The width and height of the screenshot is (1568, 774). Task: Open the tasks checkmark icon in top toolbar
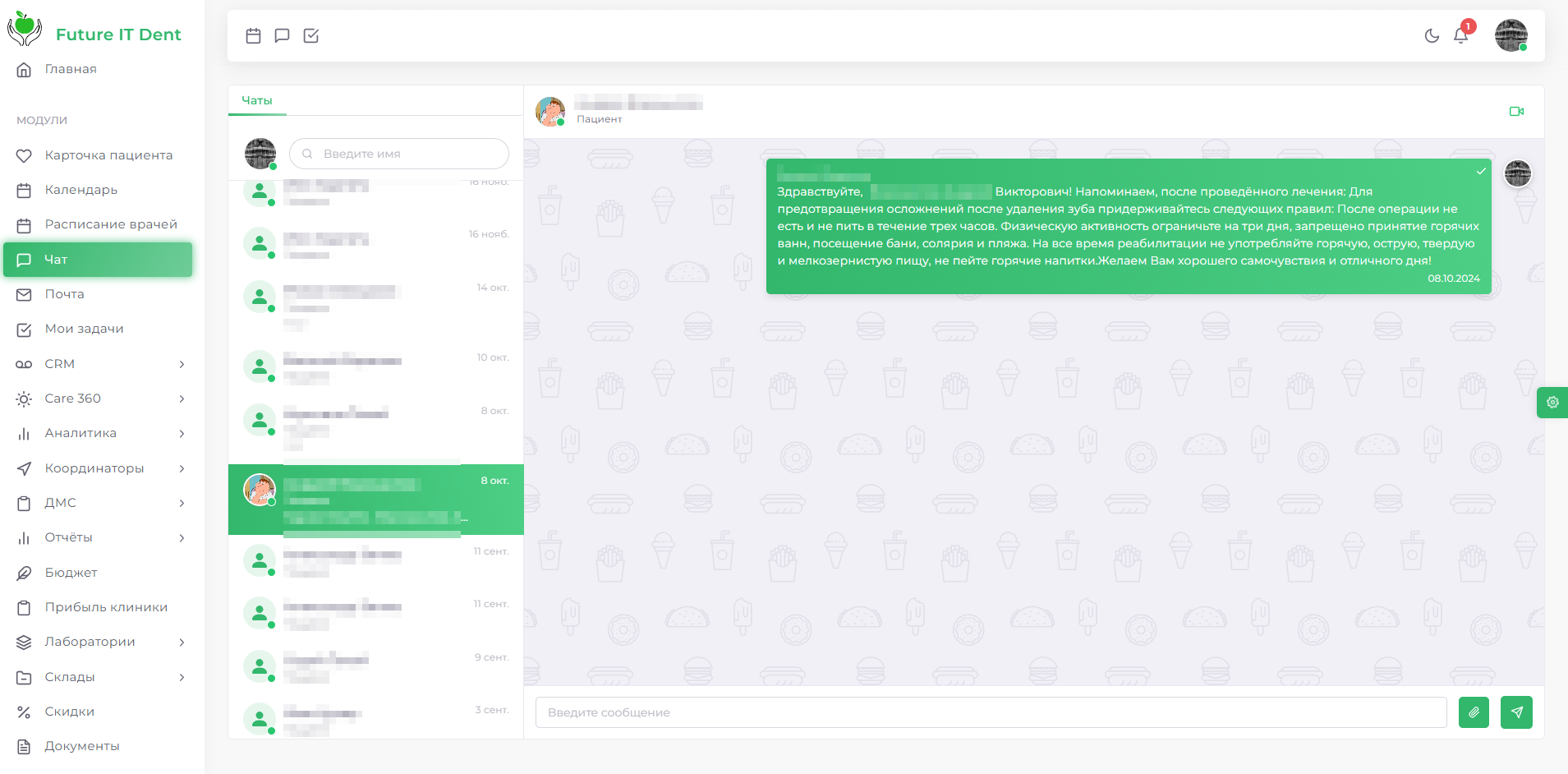[x=310, y=35]
